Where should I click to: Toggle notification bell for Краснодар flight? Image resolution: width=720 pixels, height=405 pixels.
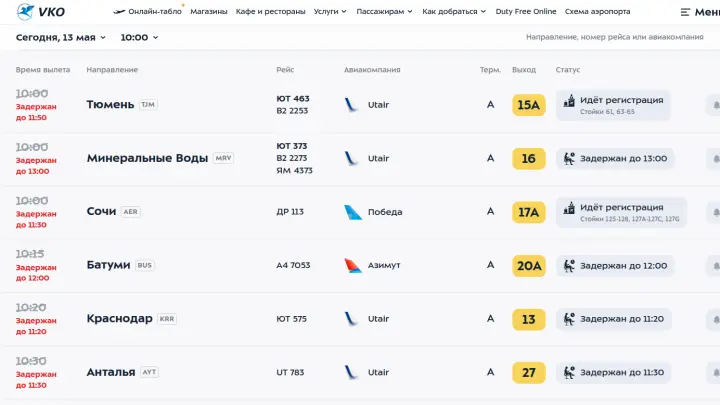(x=715, y=319)
